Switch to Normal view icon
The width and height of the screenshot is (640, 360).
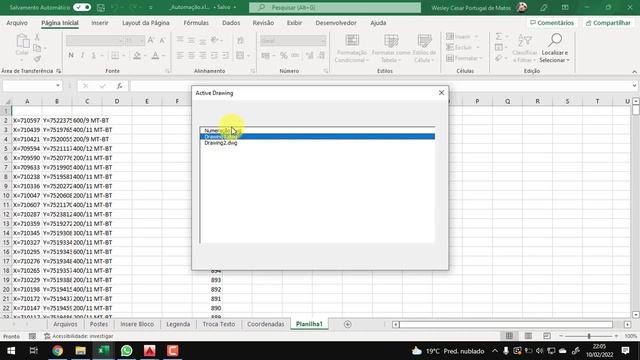(509, 336)
